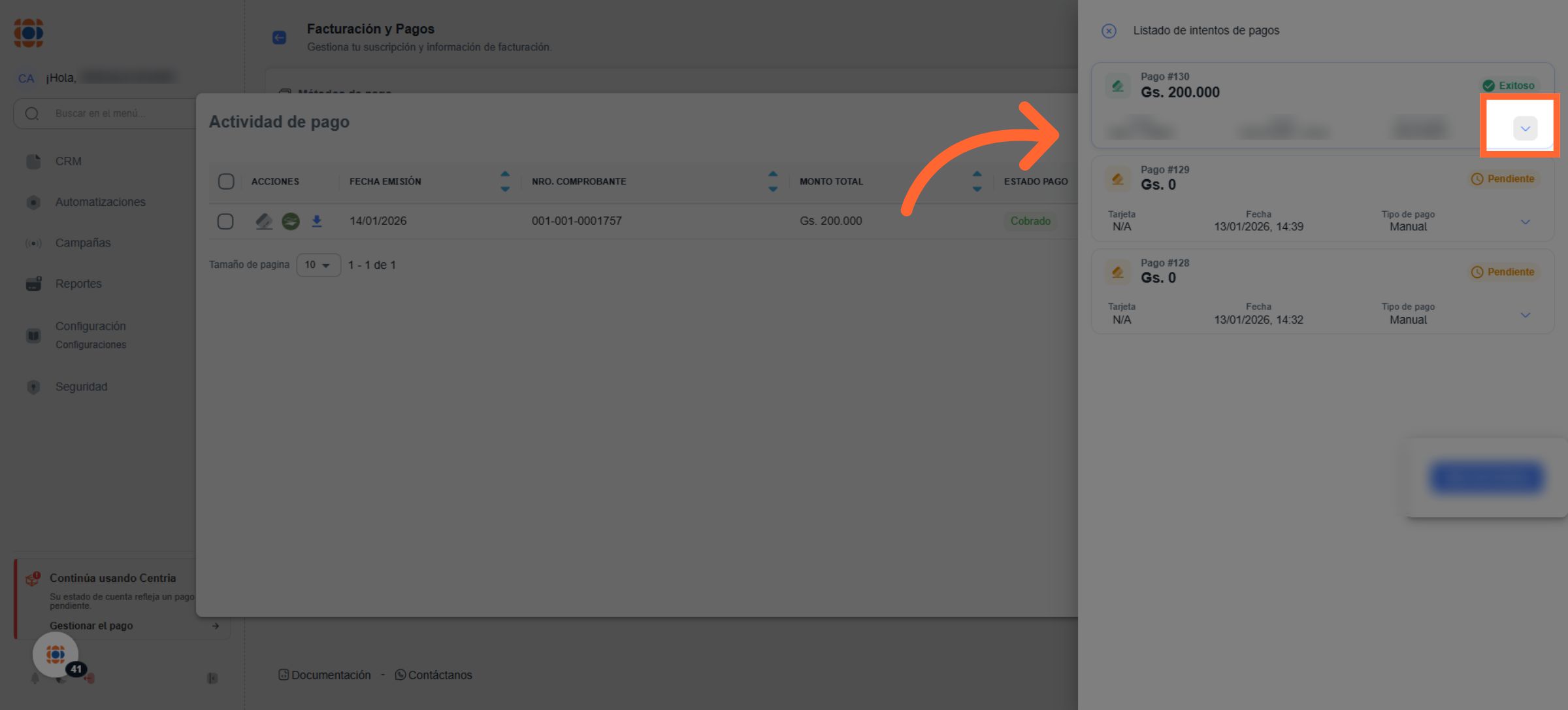
Task: Check the row checkbox for invoice 001-001-0001757
Action: [x=225, y=221]
